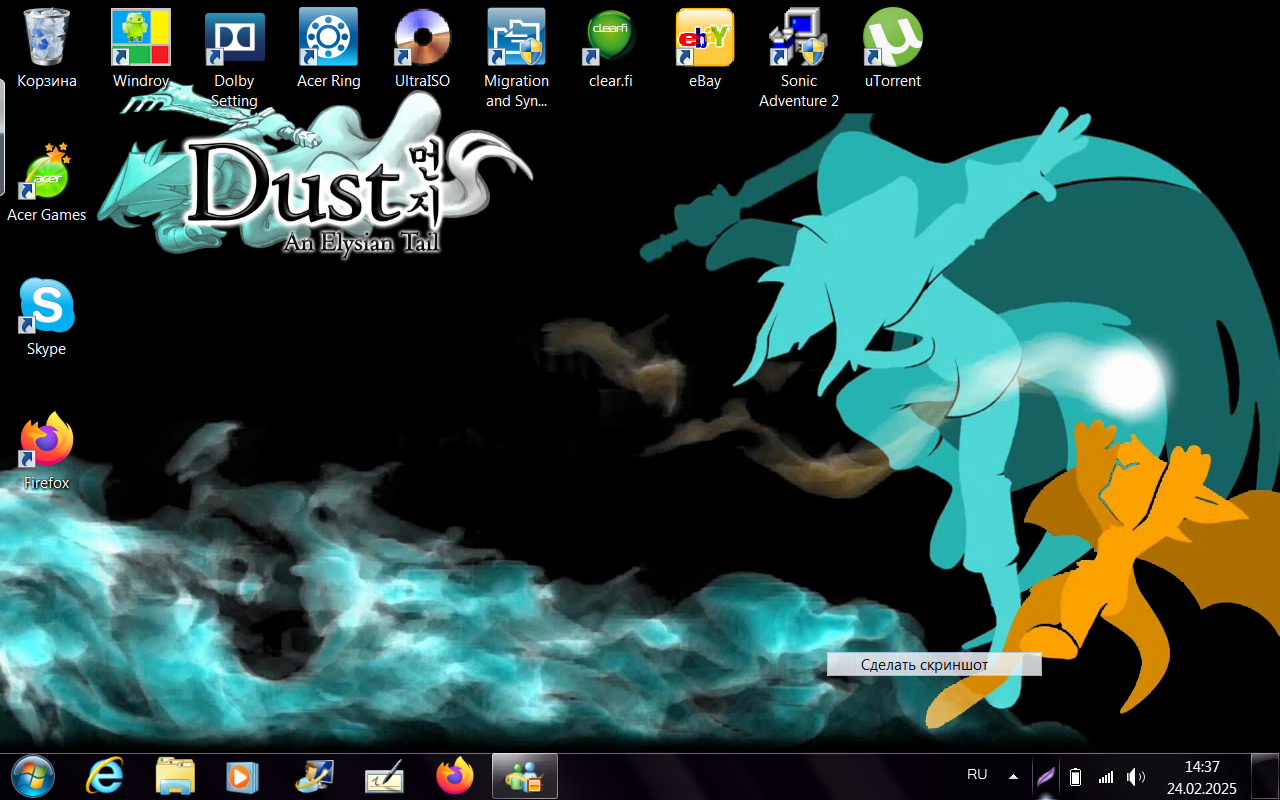Open the network signal tray icon
Screen dimensions: 1280x800
coord(1105,776)
